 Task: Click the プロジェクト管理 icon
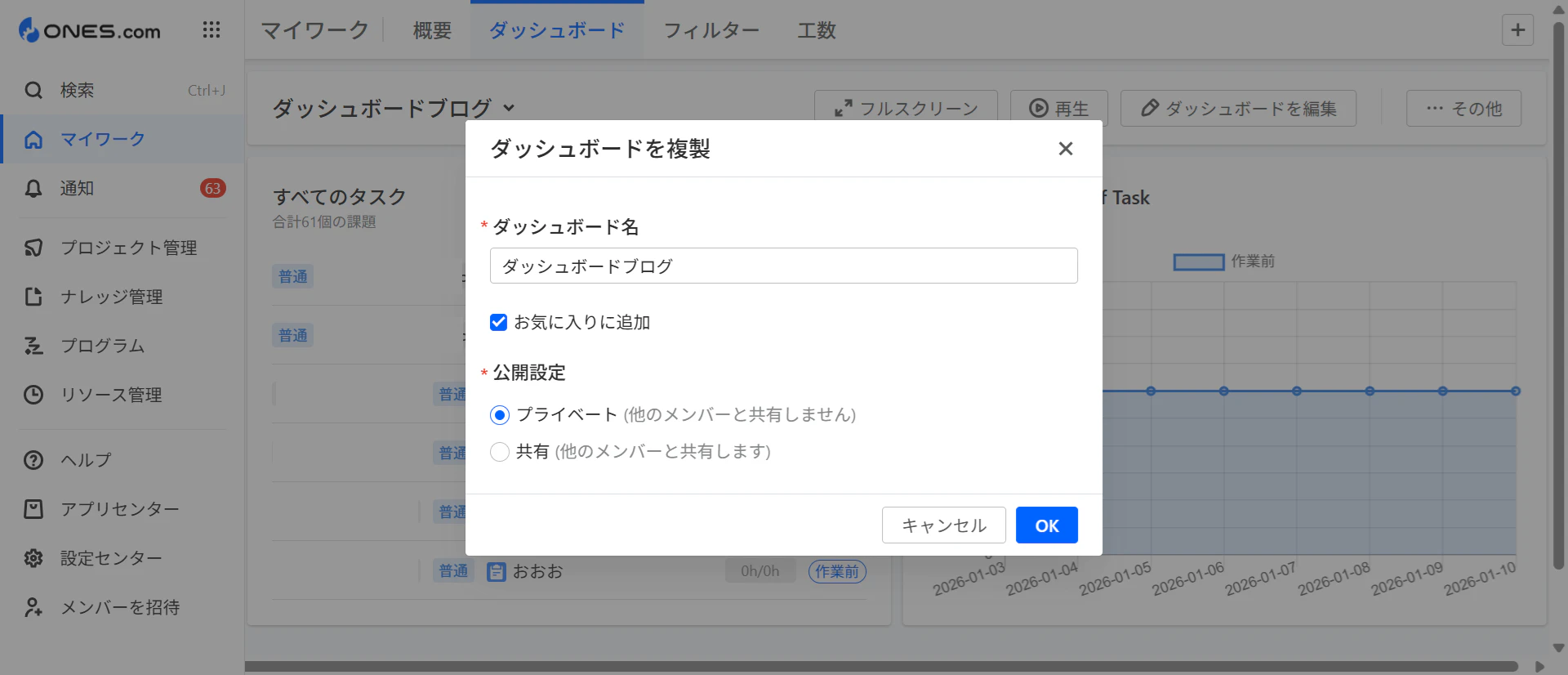coord(33,248)
